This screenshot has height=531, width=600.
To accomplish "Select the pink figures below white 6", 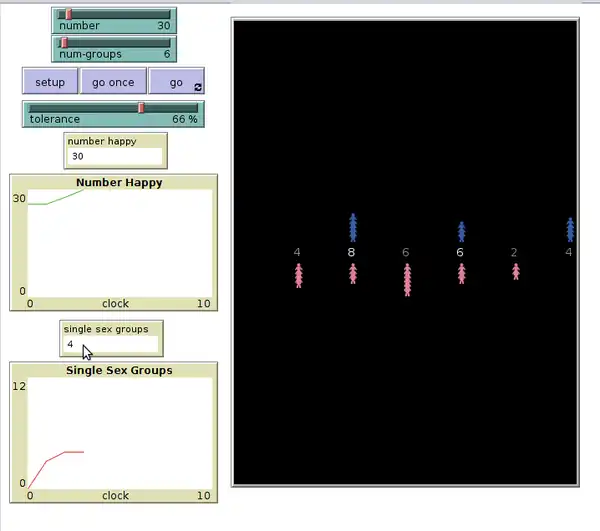I will tap(461, 273).
